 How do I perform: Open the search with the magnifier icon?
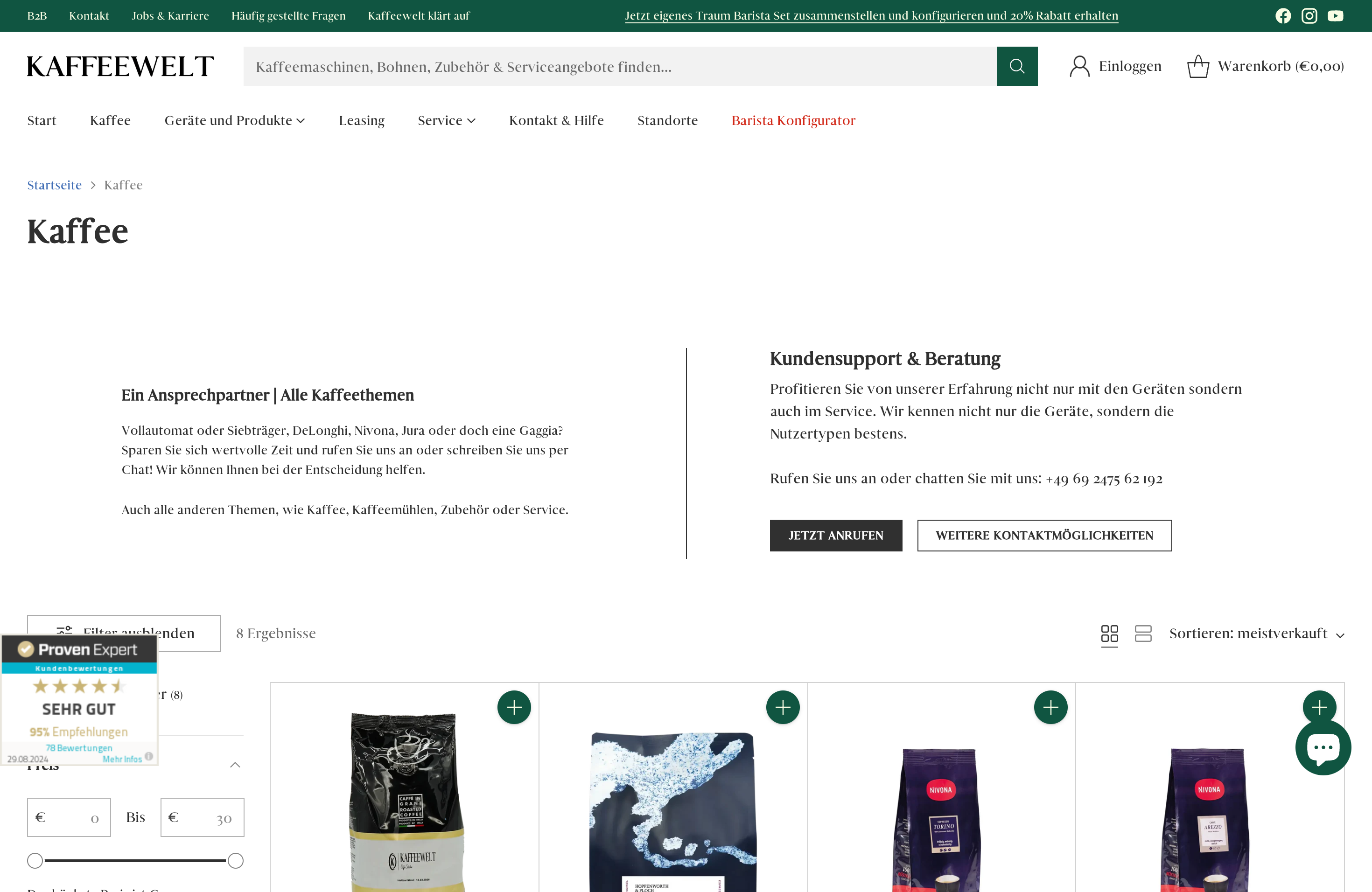click(1017, 66)
